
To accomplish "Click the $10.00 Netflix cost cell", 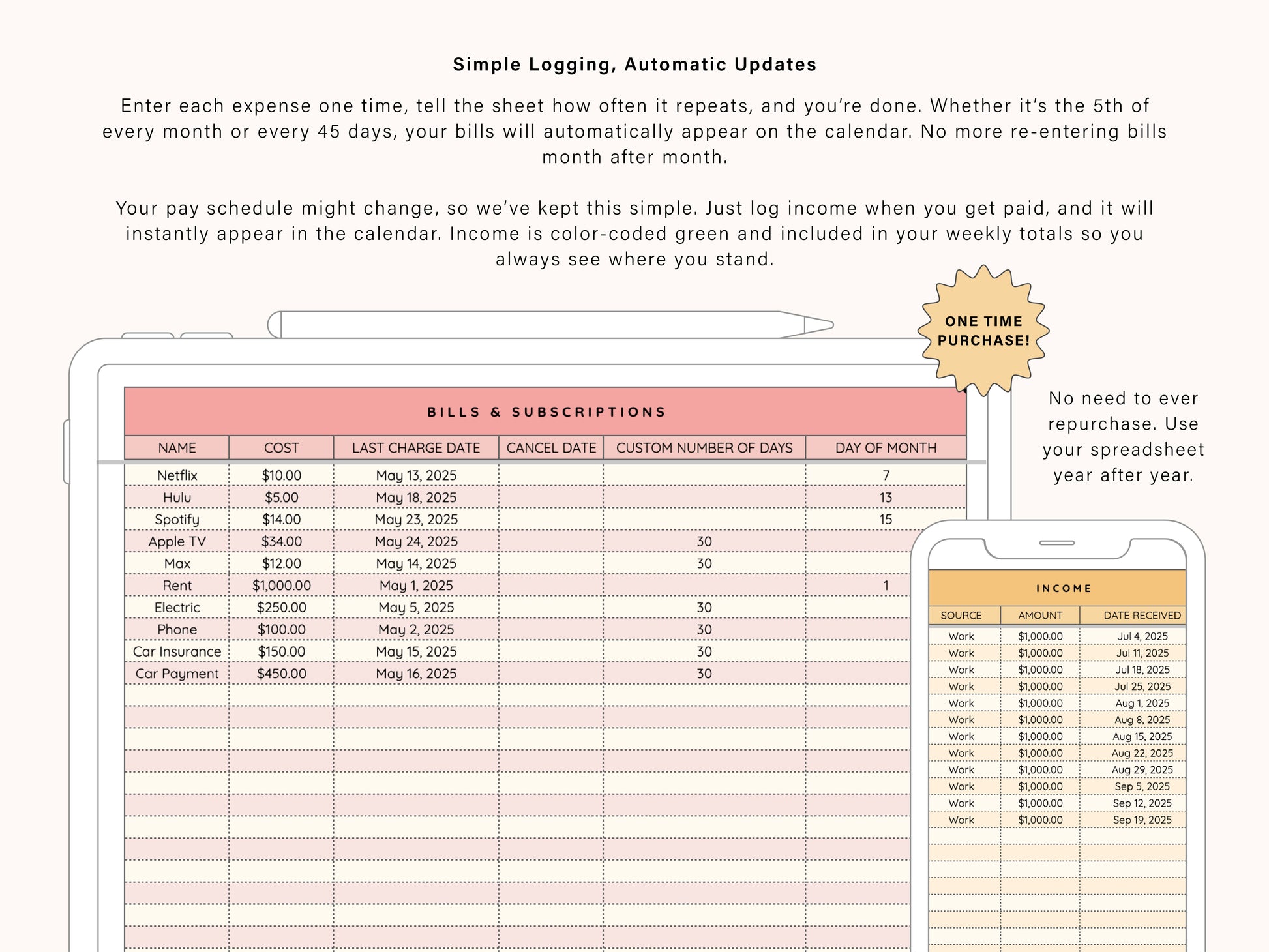I will tap(281, 475).
